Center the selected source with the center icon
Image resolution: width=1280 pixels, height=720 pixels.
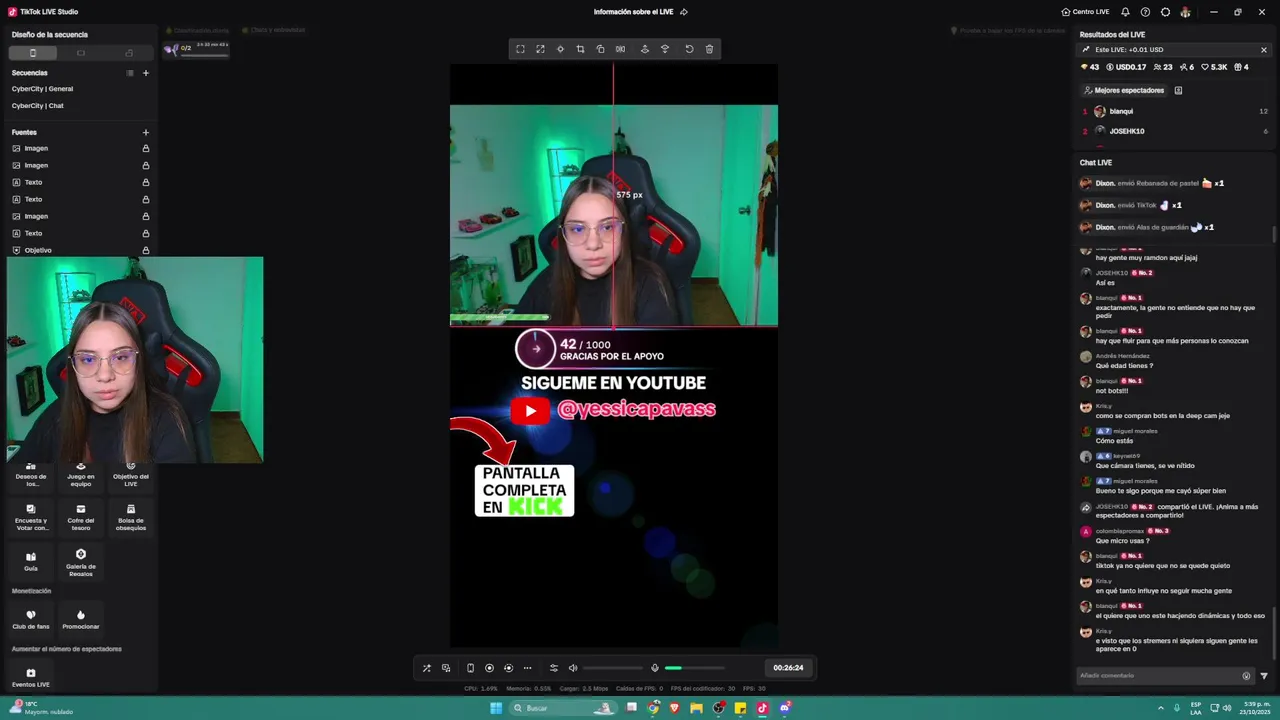(x=560, y=49)
